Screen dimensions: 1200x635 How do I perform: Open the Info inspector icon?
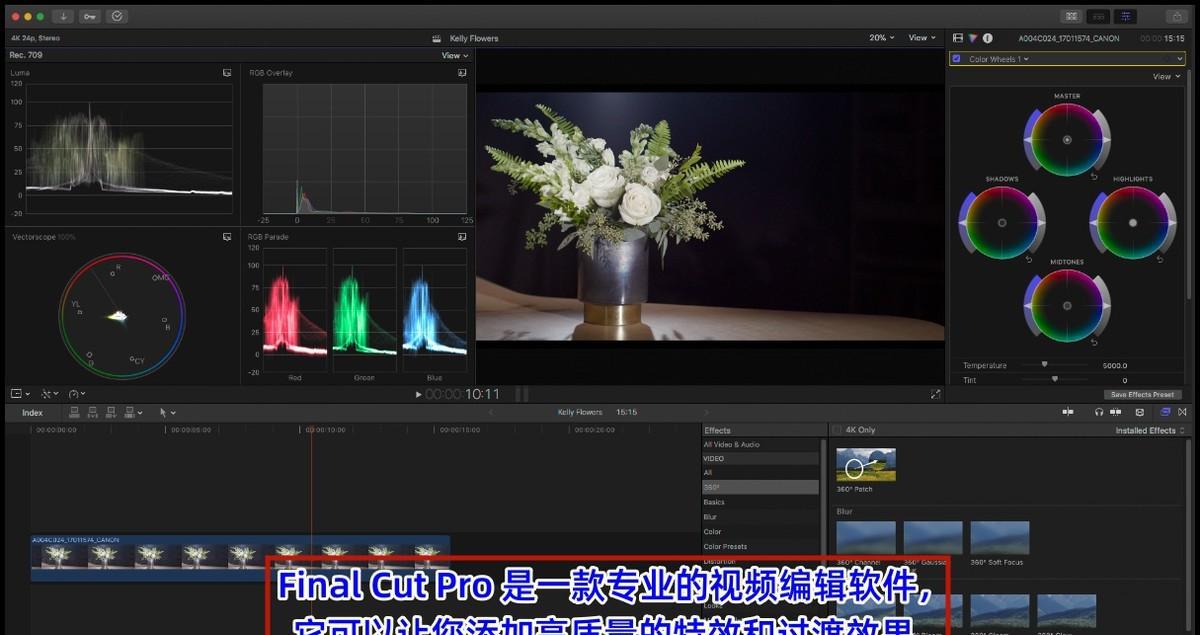point(987,38)
